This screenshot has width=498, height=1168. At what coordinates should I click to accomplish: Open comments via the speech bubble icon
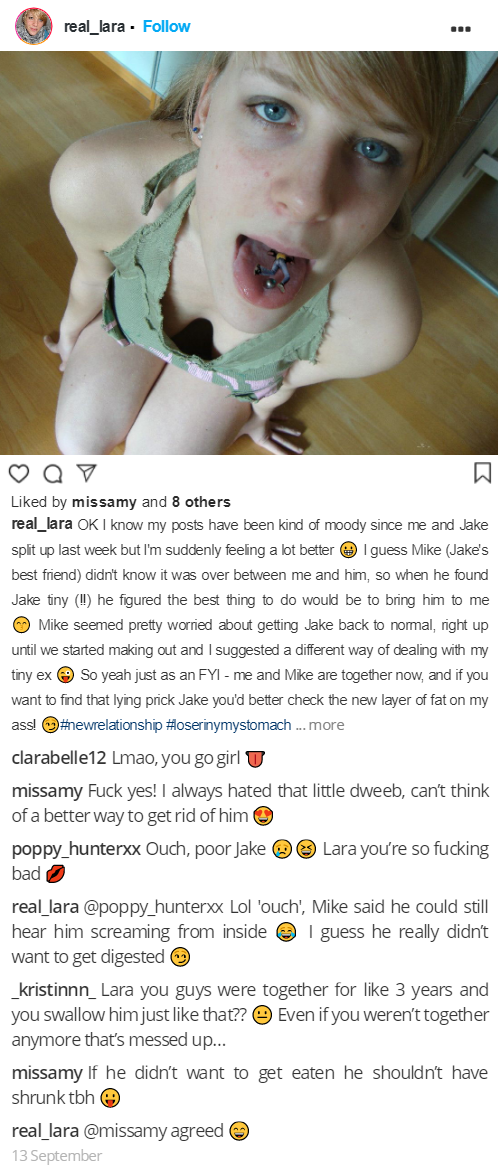pos(53,474)
